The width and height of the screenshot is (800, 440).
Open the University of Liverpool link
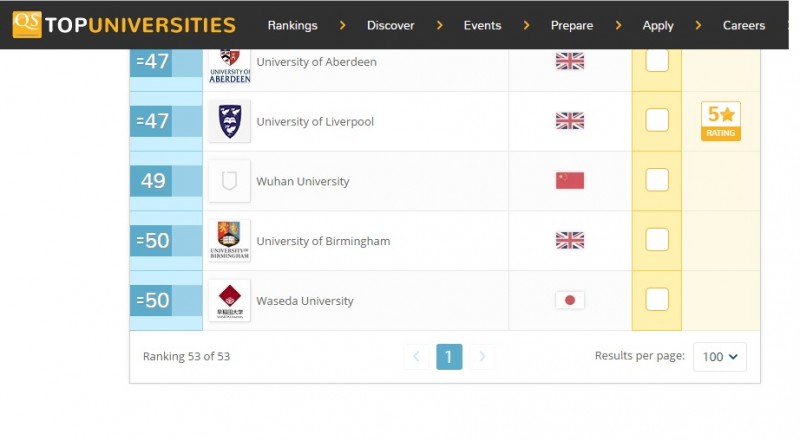[x=315, y=121]
